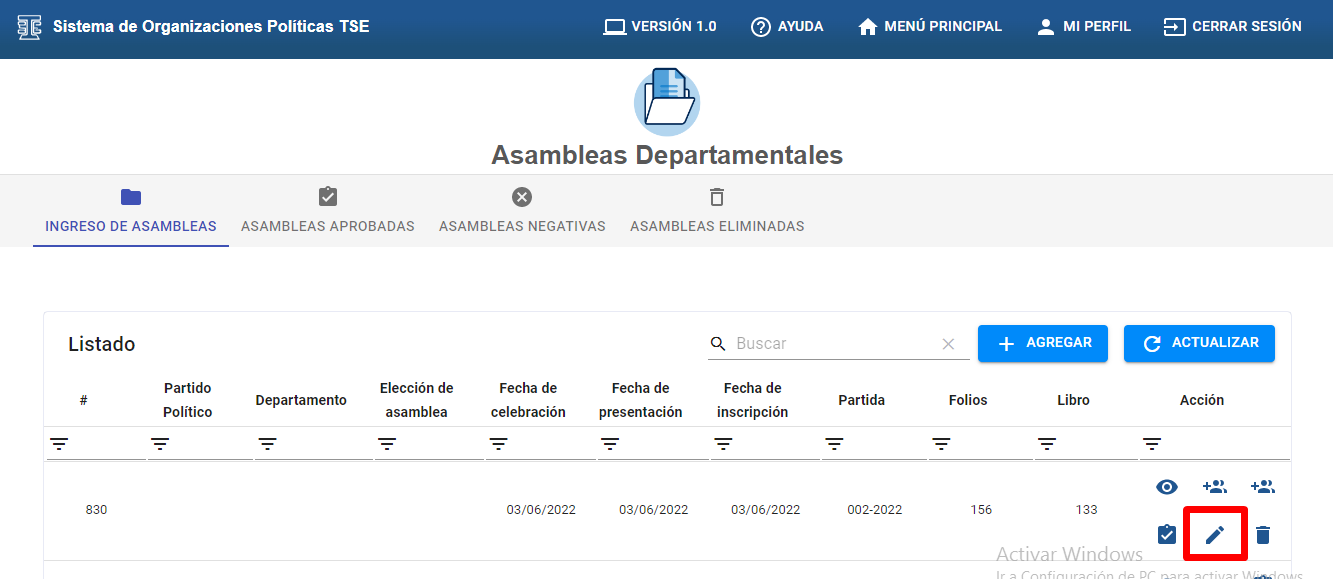The height and width of the screenshot is (579, 1333).
Task: Switch to the Asambleas Aprobadas tab
Action: pyautogui.click(x=328, y=212)
